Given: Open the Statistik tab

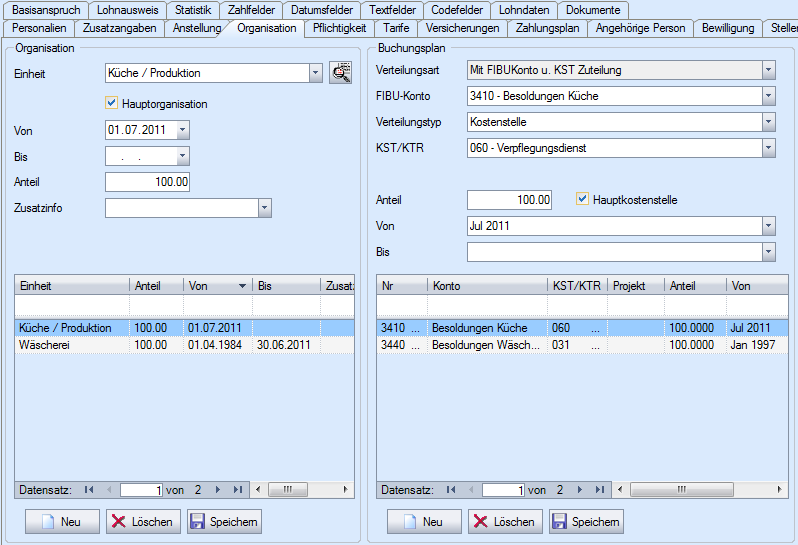Looking at the screenshot, I should pos(193,10).
